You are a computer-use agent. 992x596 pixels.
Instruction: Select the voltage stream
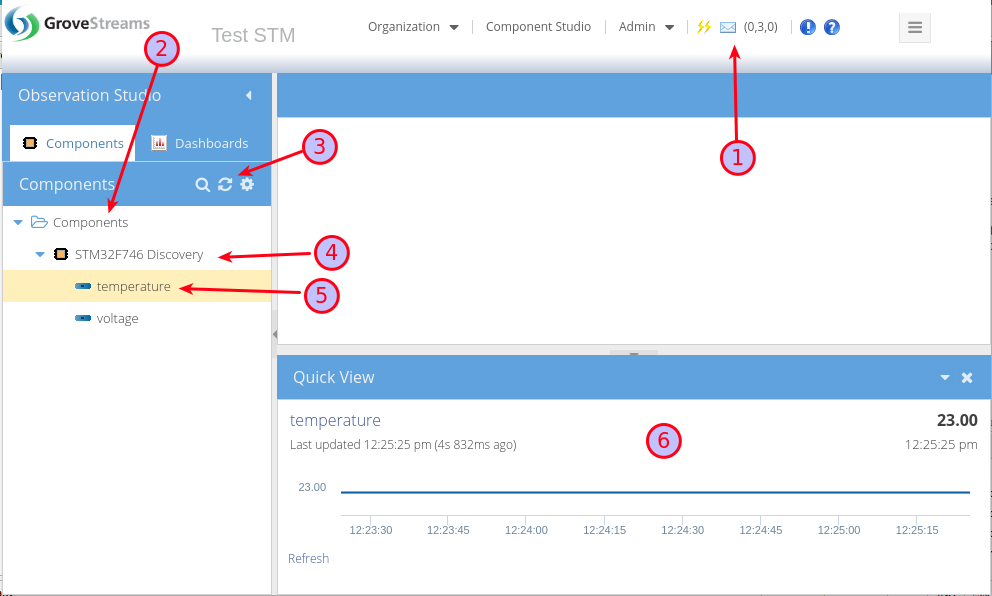click(117, 318)
